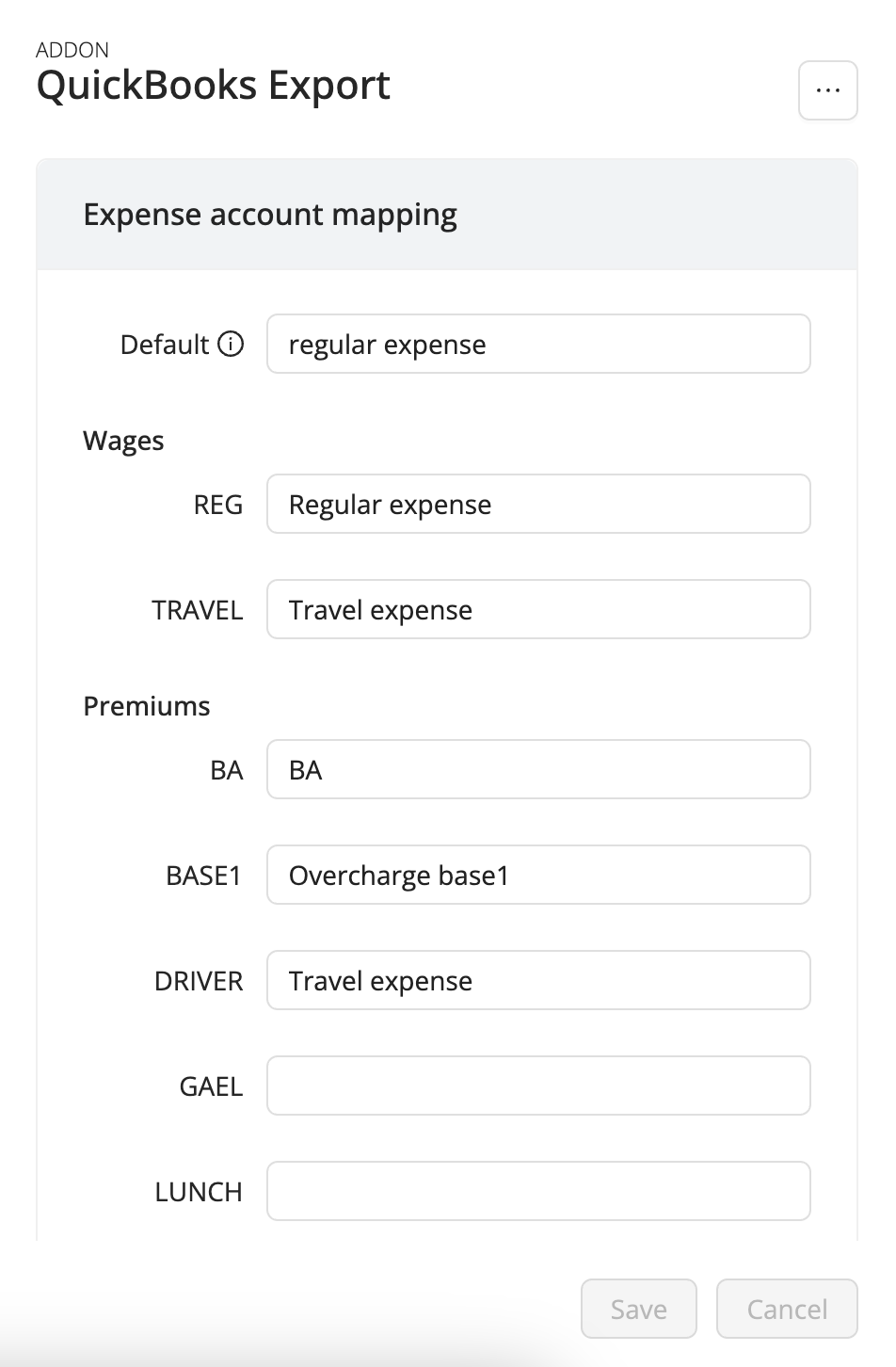The height and width of the screenshot is (1367, 896).
Task: Click the ADDON label
Action: coord(72,50)
